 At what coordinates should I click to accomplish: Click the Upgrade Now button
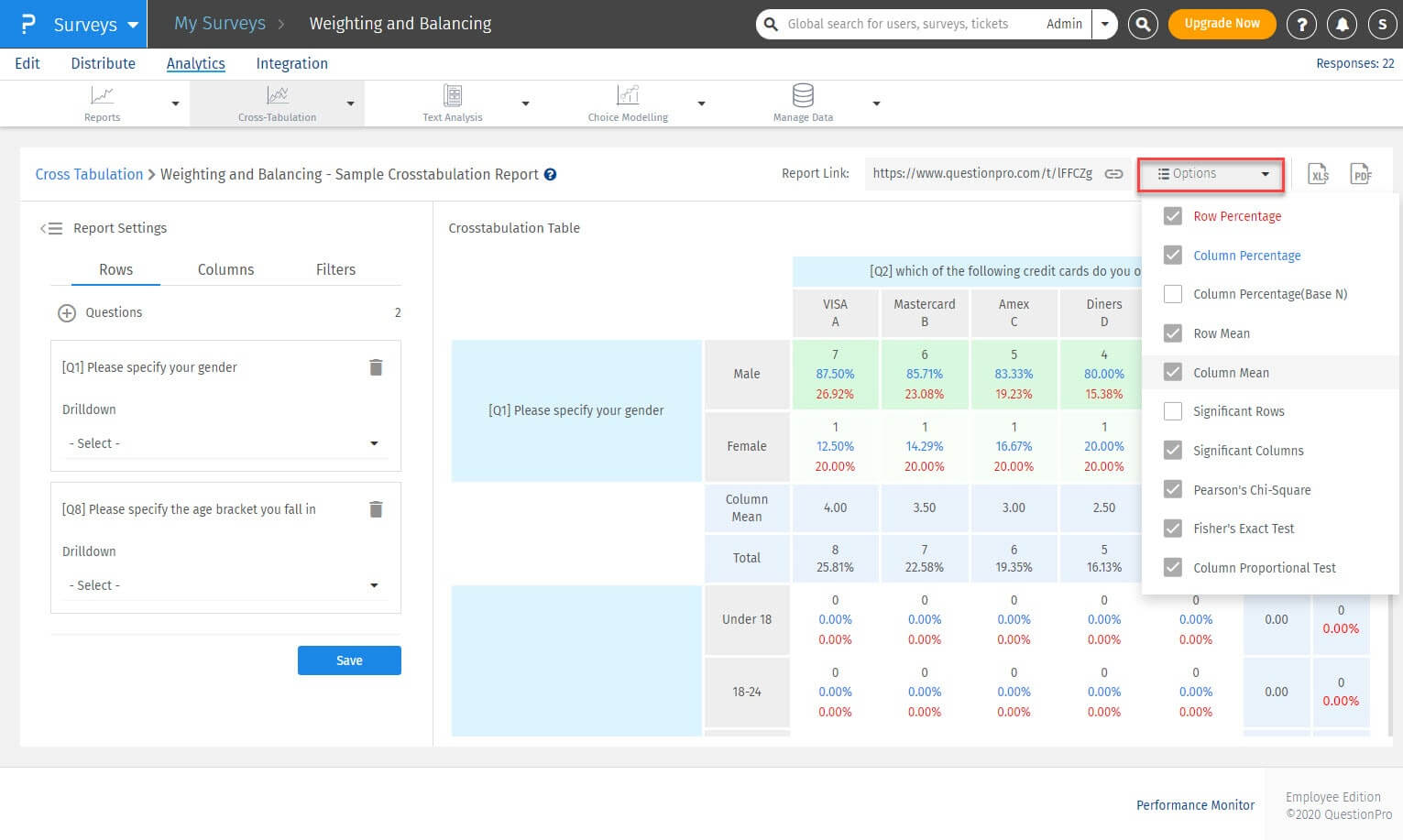1222,24
